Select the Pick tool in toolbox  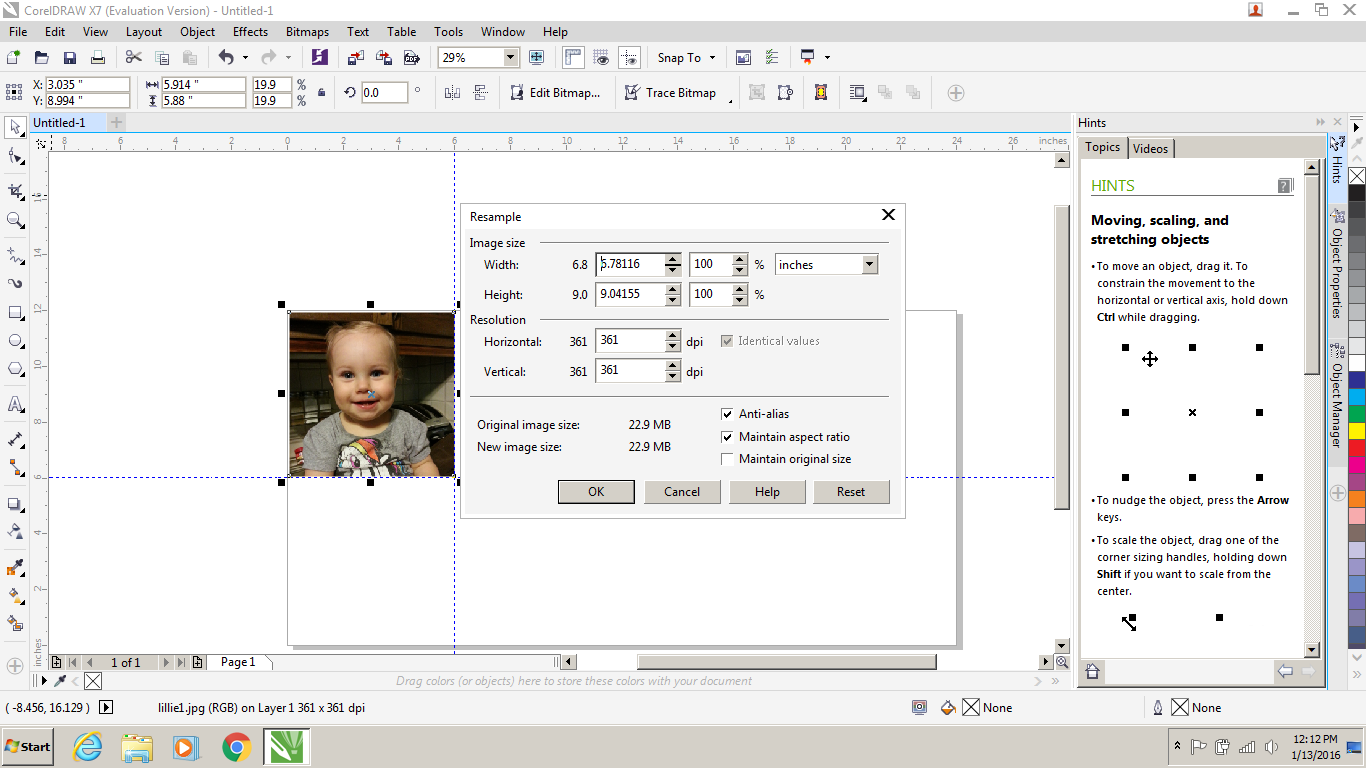[15, 127]
